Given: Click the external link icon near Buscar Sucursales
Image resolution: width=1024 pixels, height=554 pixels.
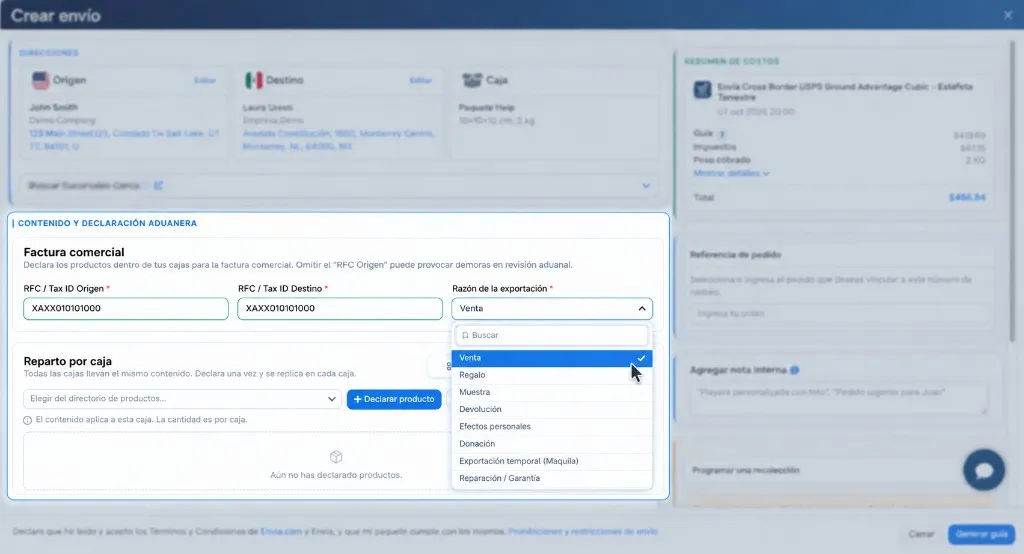Looking at the screenshot, I should 158,186.
